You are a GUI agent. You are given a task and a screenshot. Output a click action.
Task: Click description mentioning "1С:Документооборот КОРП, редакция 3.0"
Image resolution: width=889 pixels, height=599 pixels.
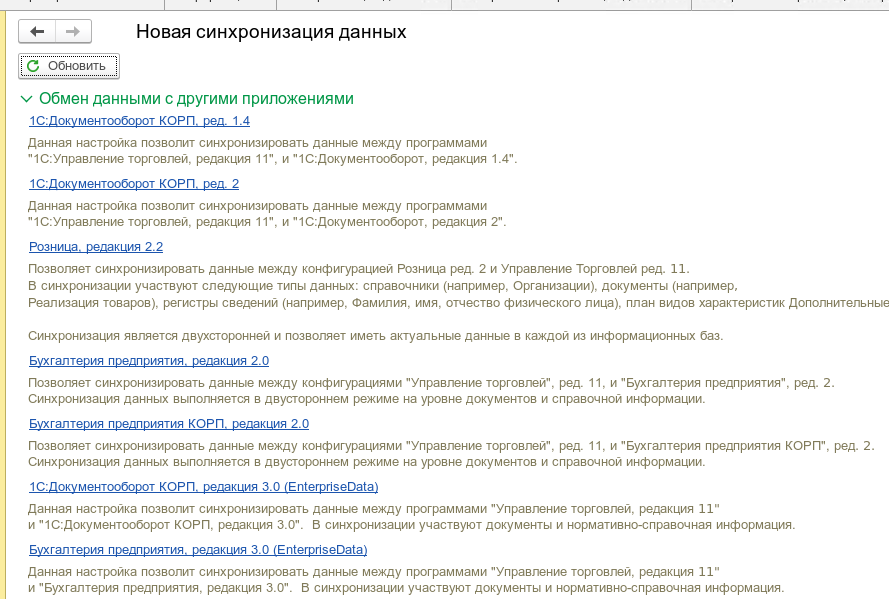[412, 517]
